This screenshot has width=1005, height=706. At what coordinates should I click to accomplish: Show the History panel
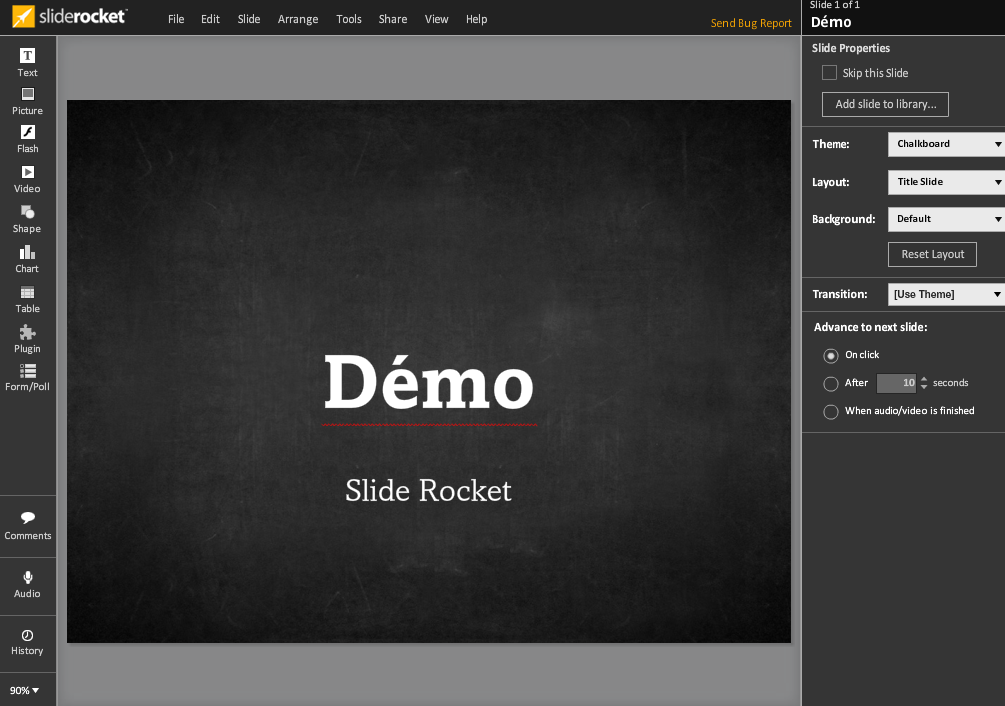[x=28, y=643]
